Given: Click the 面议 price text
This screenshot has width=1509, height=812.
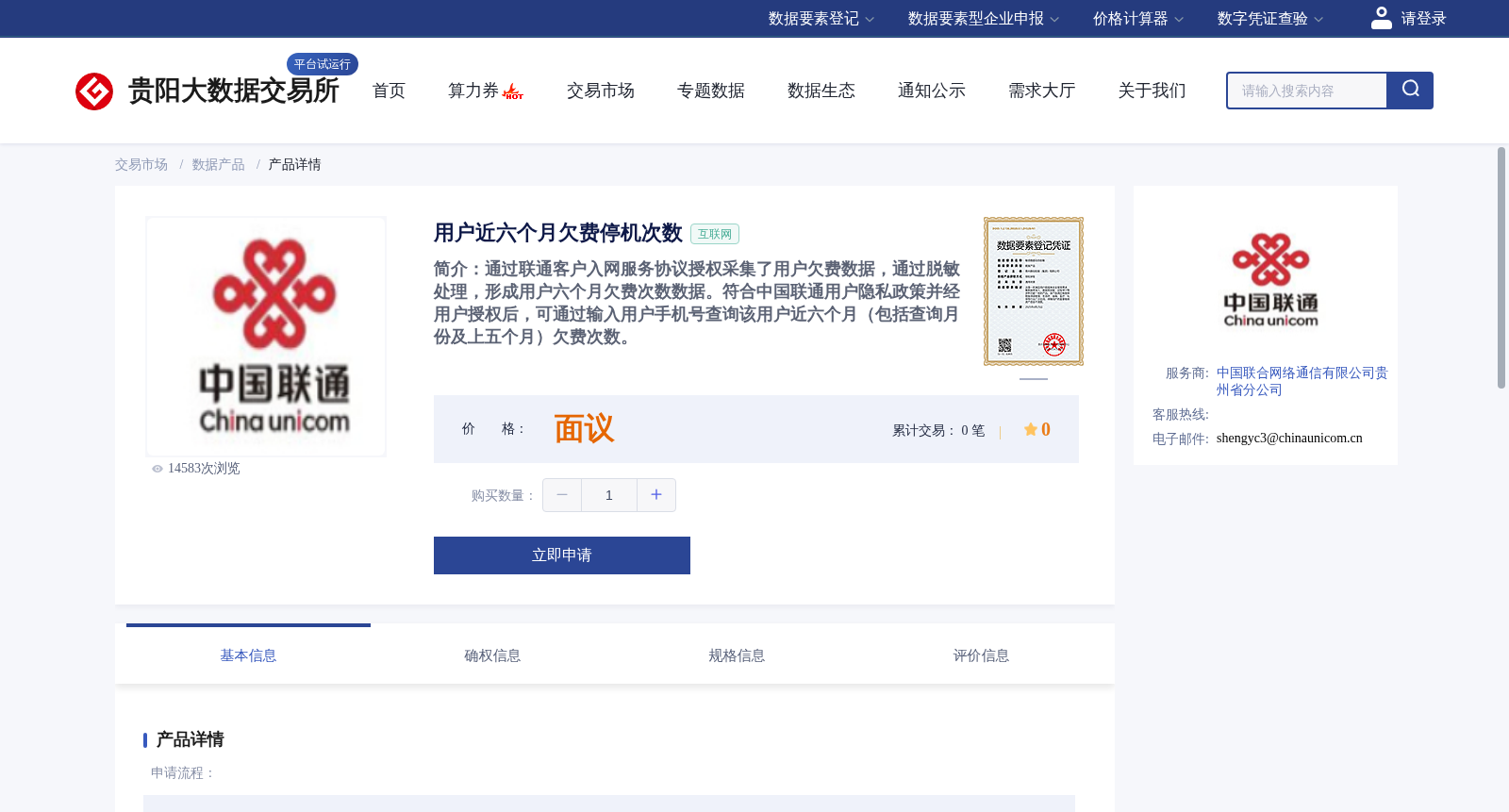Looking at the screenshot, I should coord(584,429).
